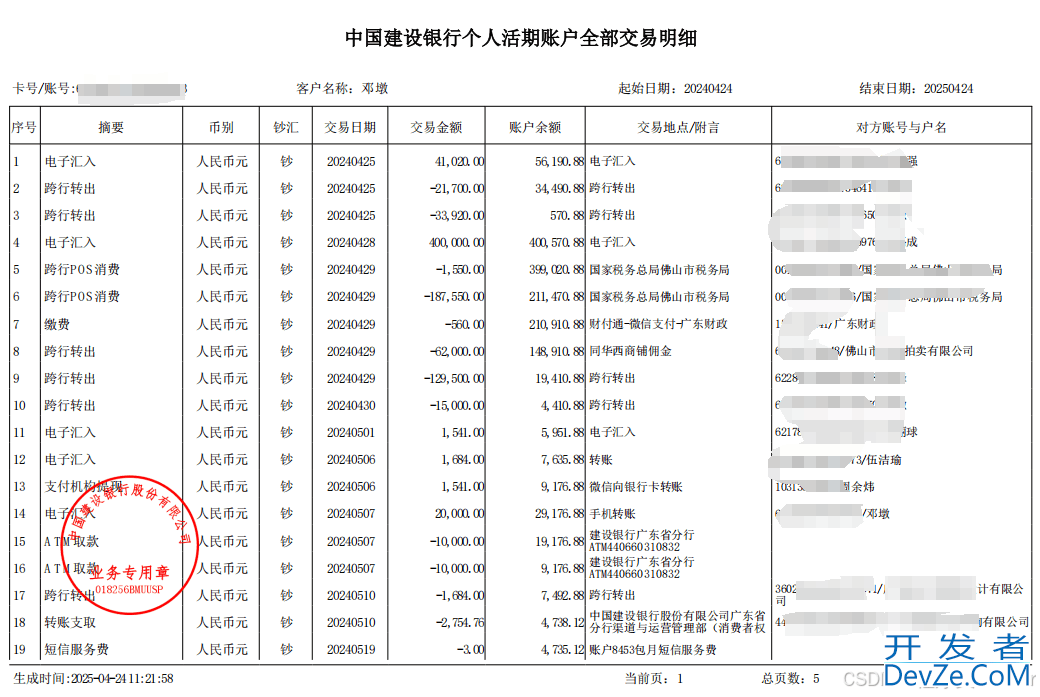Click summary 缴费 in row 7

(x=57, y=325)
